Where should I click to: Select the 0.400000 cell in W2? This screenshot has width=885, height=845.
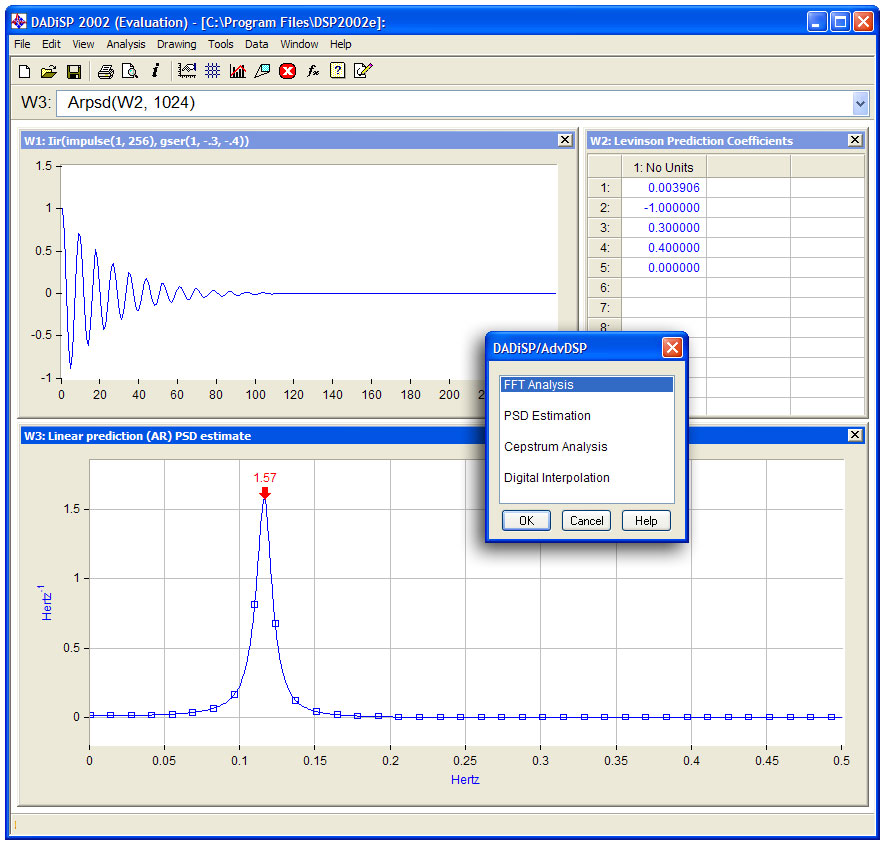pos(664,248)
